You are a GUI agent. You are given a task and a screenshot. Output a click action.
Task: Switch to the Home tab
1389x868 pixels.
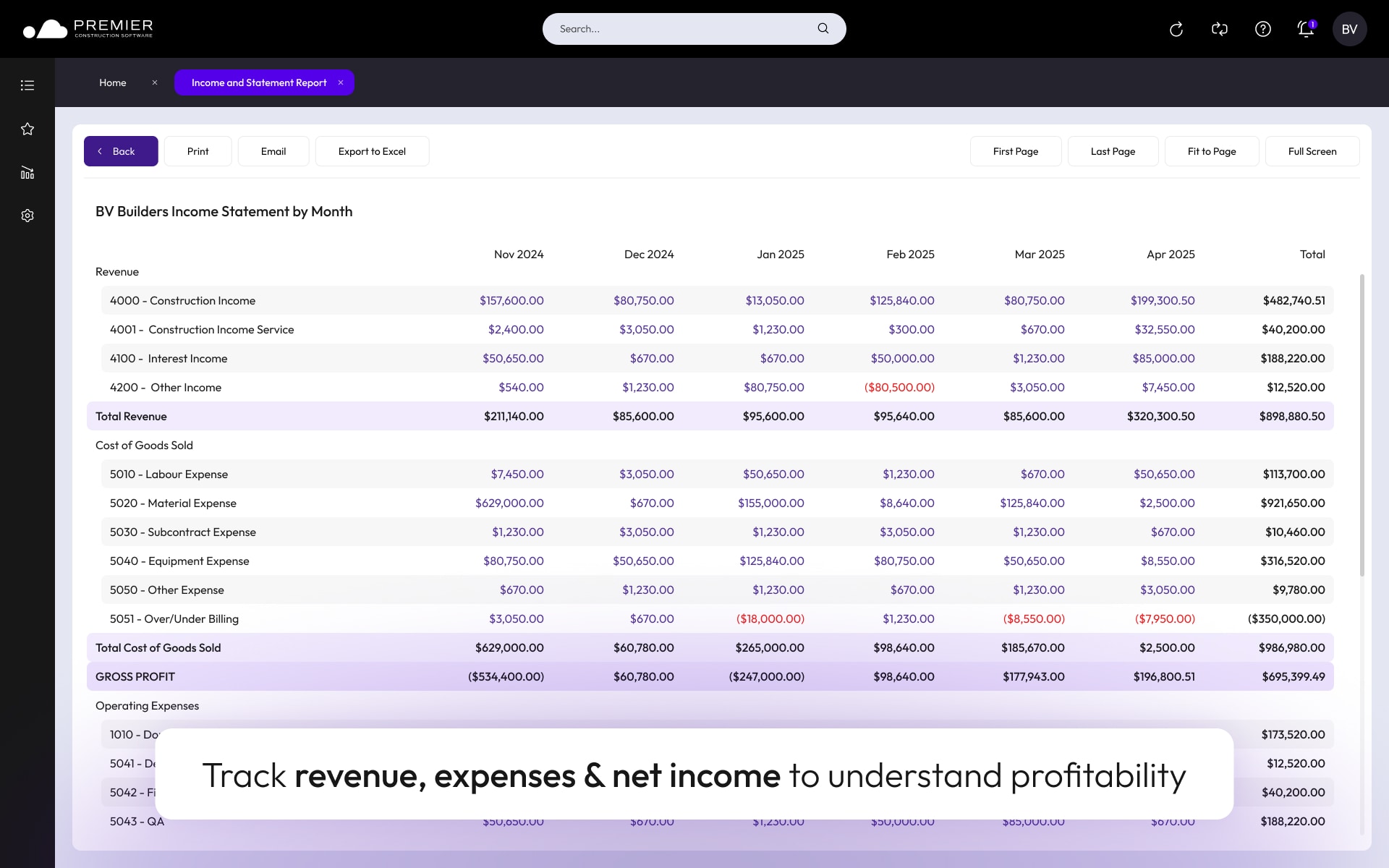(113, 82)
